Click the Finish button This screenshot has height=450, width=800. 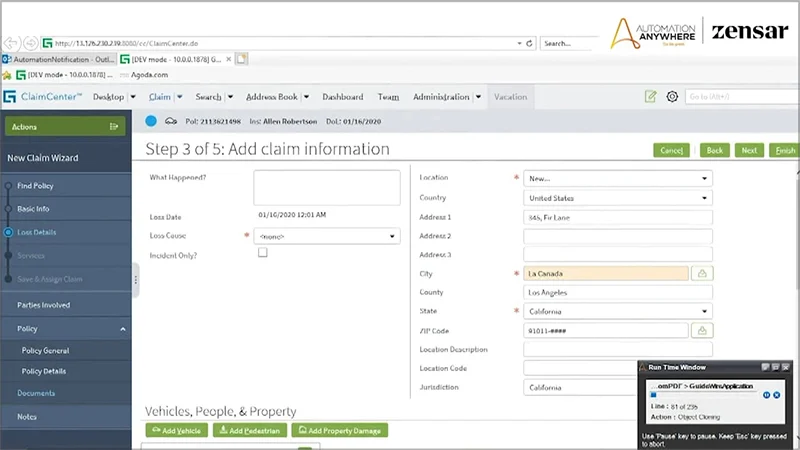[785, 150]
